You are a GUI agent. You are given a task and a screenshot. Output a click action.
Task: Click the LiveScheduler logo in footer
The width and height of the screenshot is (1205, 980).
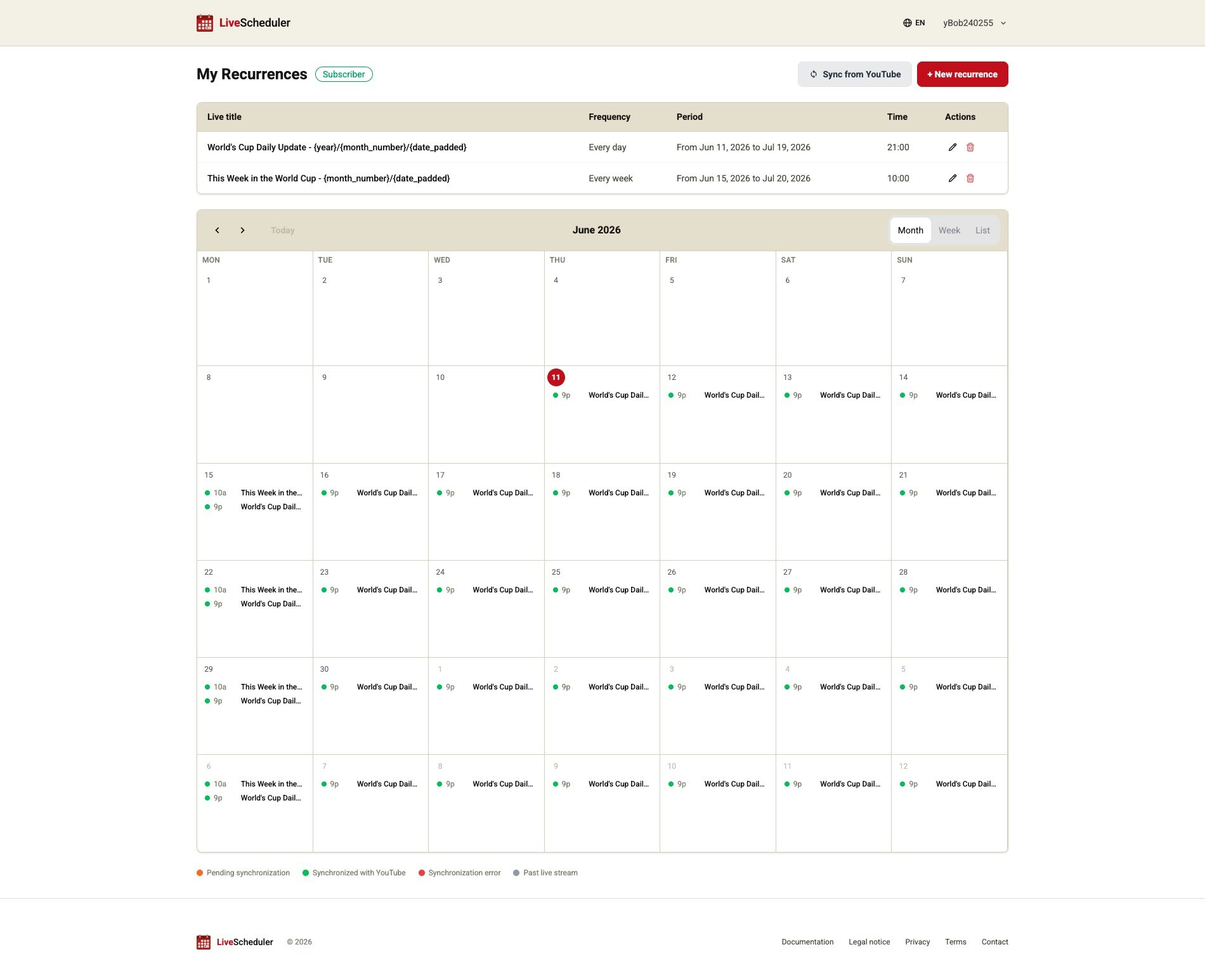pyautogui.click(x=235, y=942)
